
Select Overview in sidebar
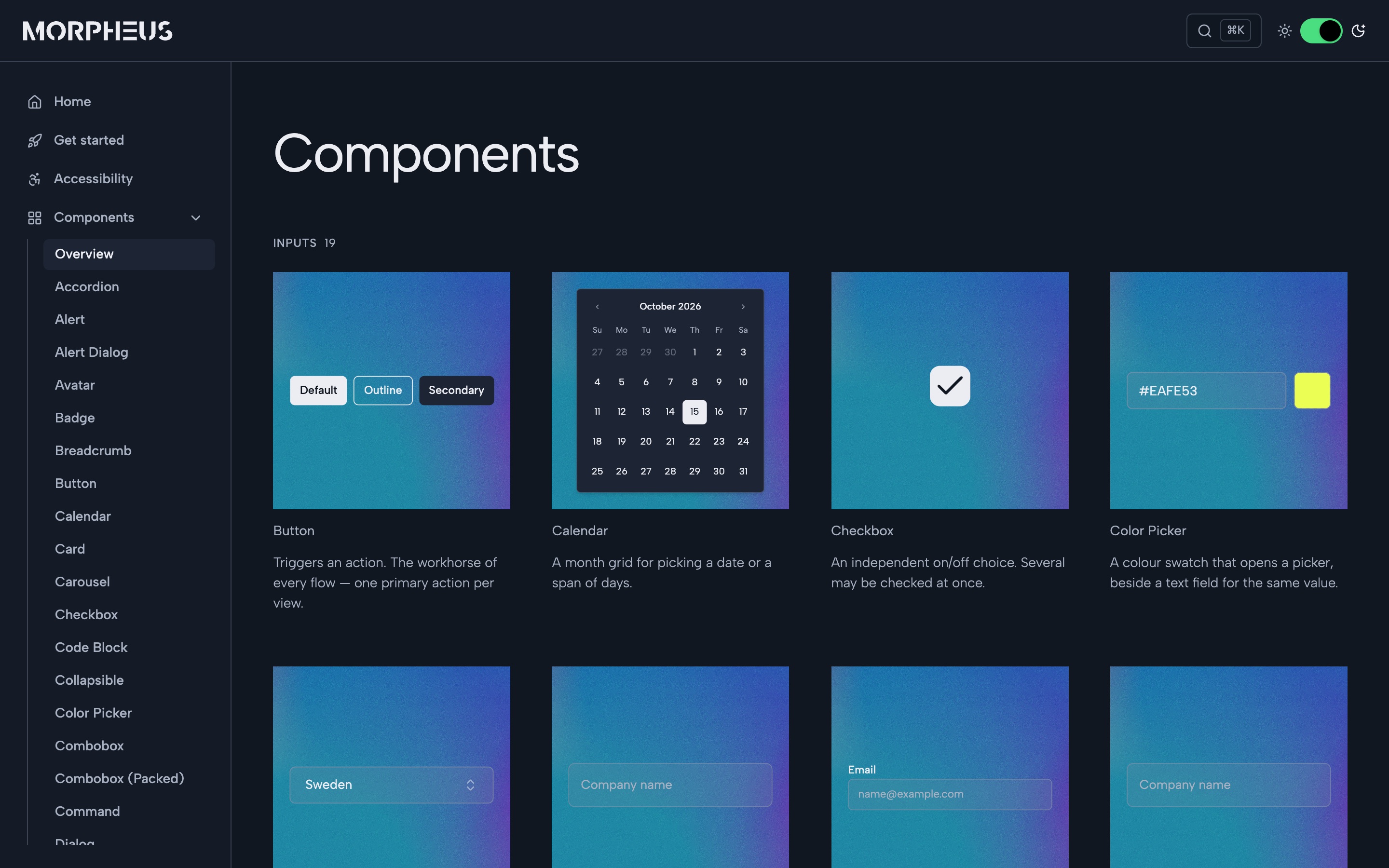click(x=129, y=254)
